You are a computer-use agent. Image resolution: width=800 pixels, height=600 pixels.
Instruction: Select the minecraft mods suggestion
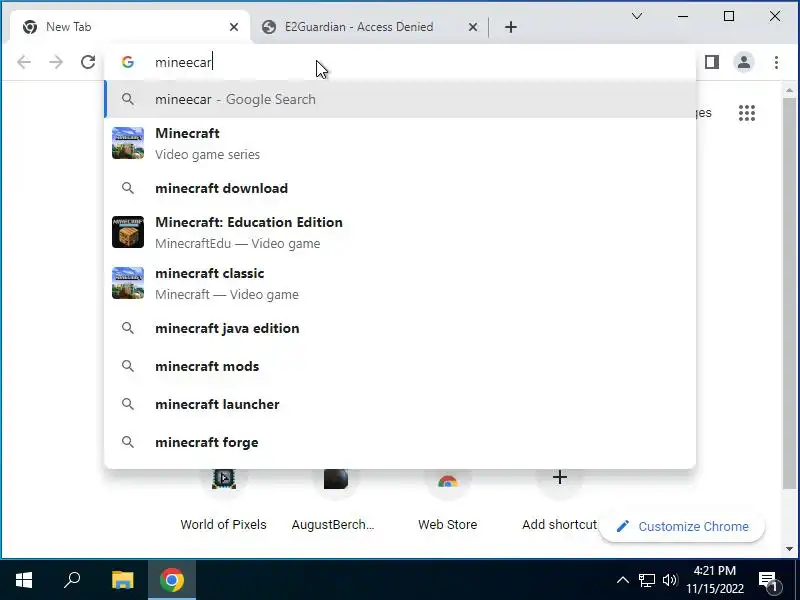[400, 366]
